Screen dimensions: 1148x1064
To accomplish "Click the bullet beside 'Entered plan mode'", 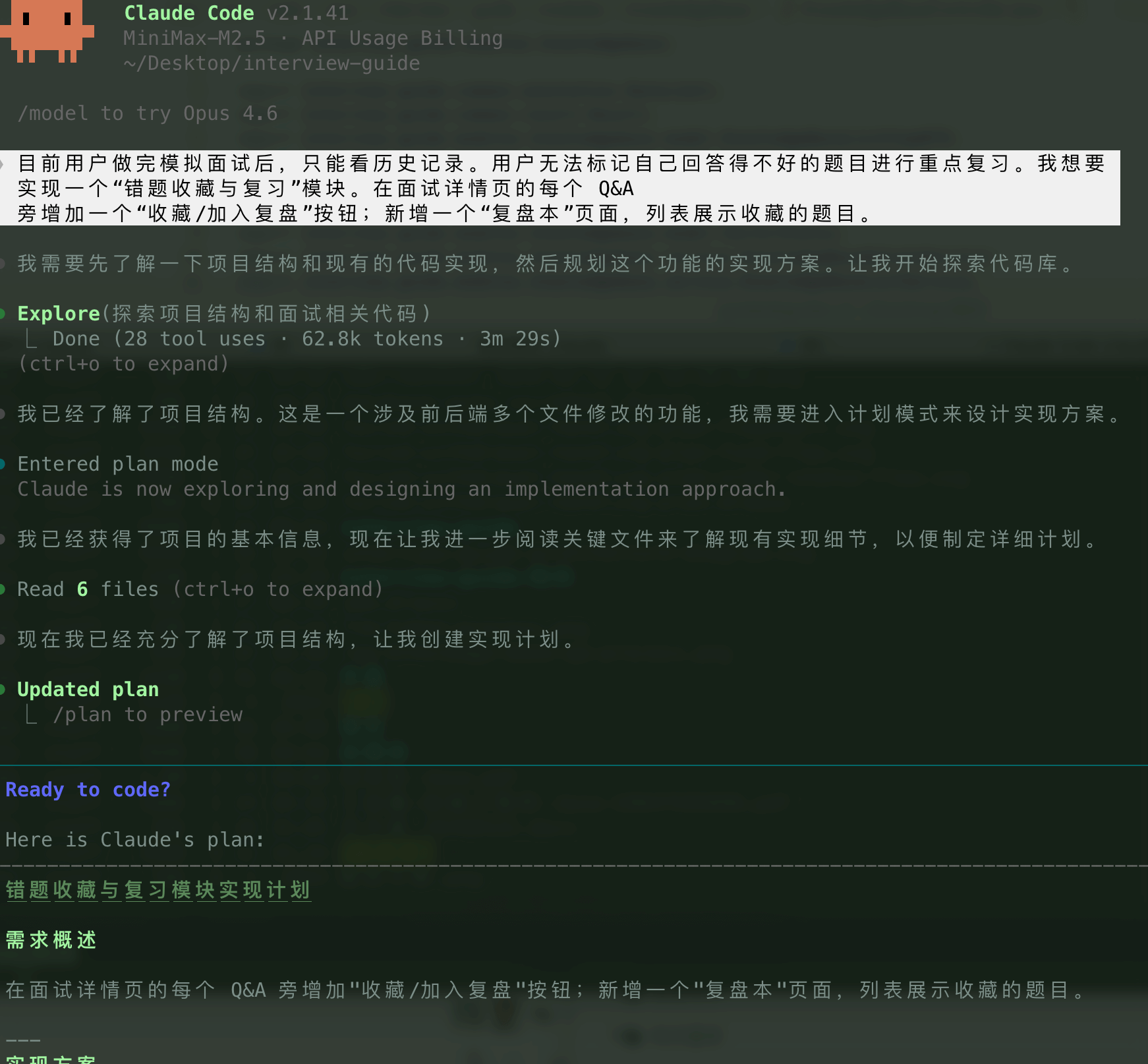I will pyautogui.click(x=3, y=464).
